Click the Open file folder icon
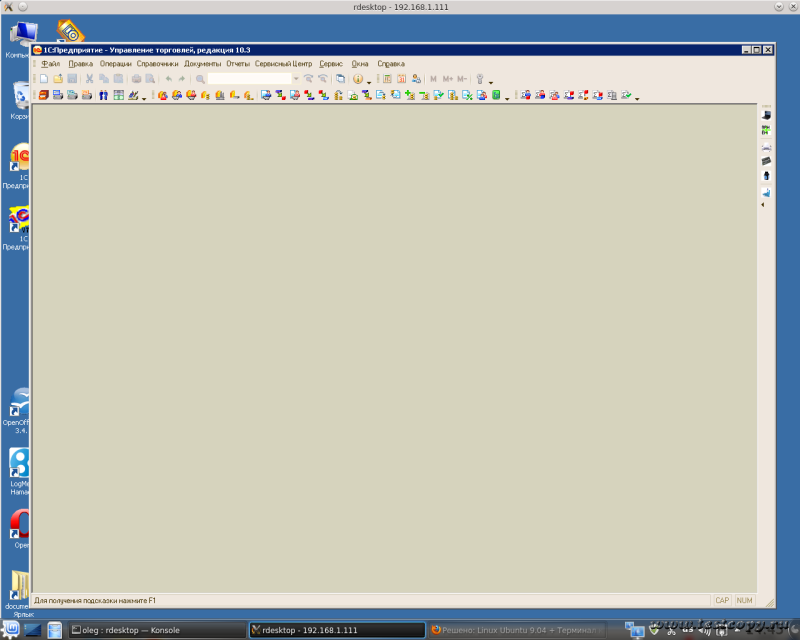 [58, 78]
